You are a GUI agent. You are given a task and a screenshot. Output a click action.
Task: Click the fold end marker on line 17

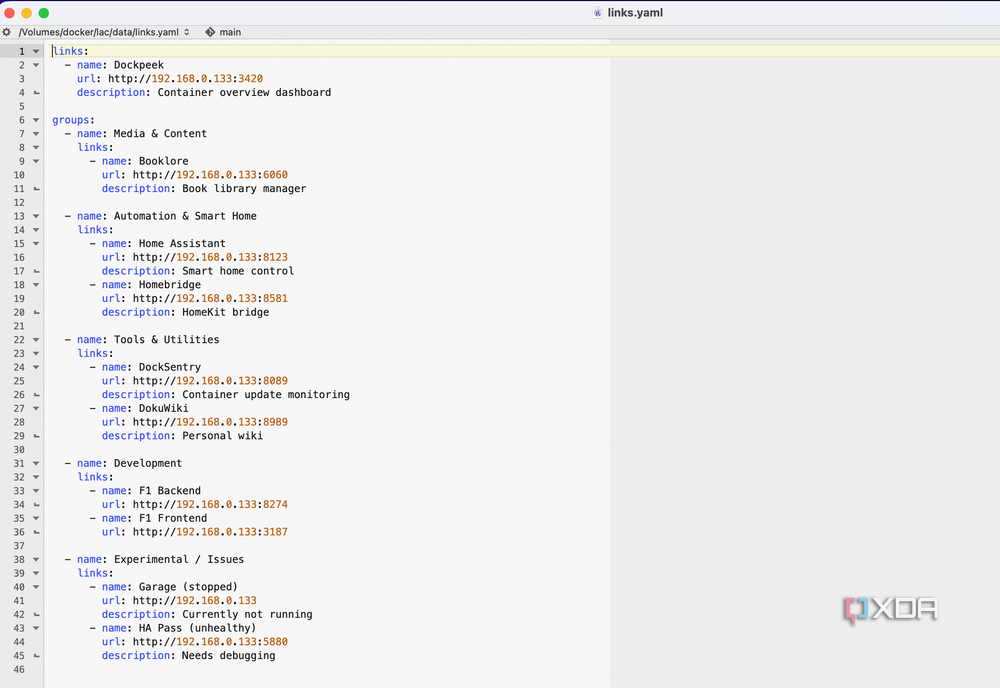pos(36,271)
